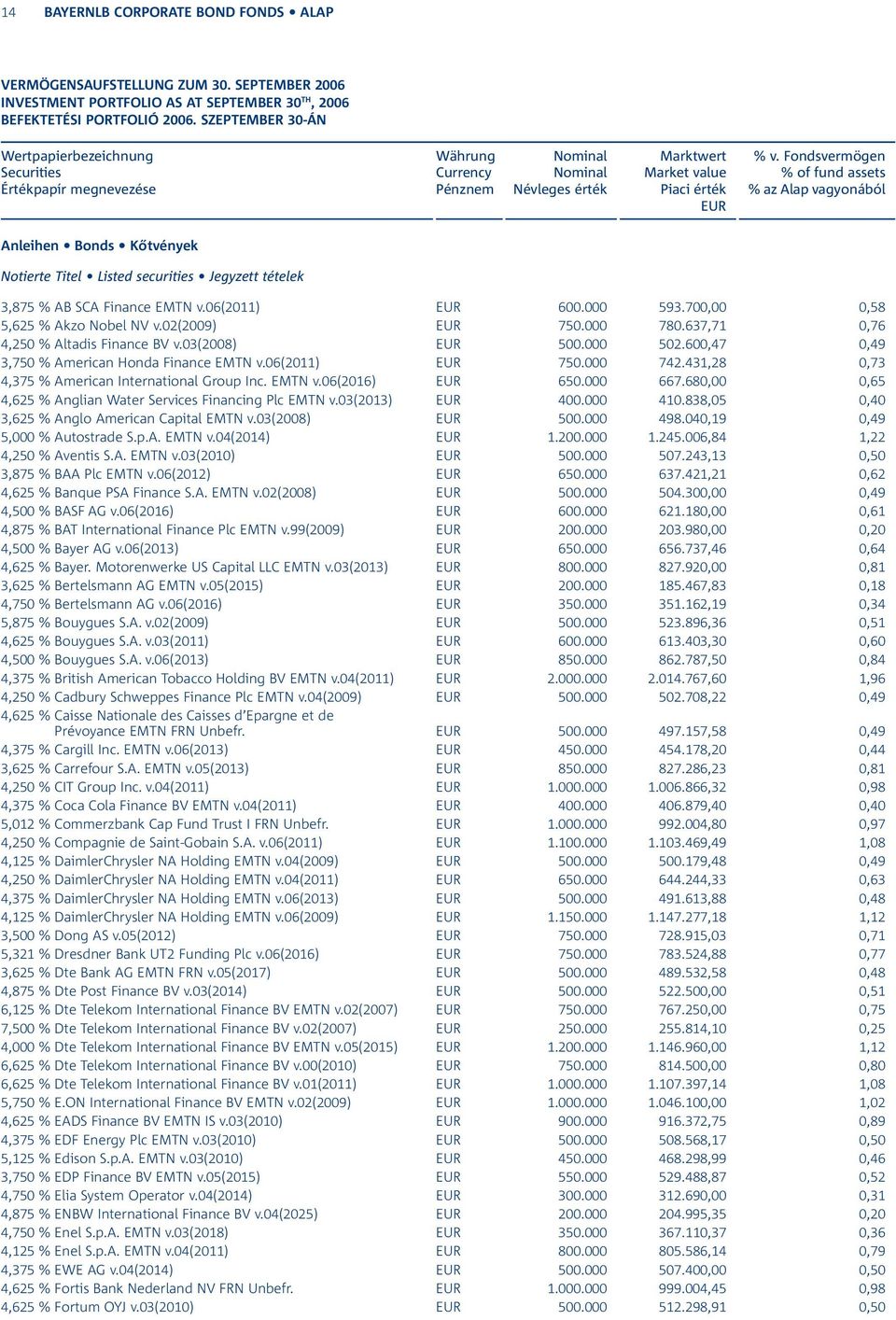This screenshot has width=896, height=1320.
Task: Click column header 'Währung'
Action: click(x=465, y=156)
